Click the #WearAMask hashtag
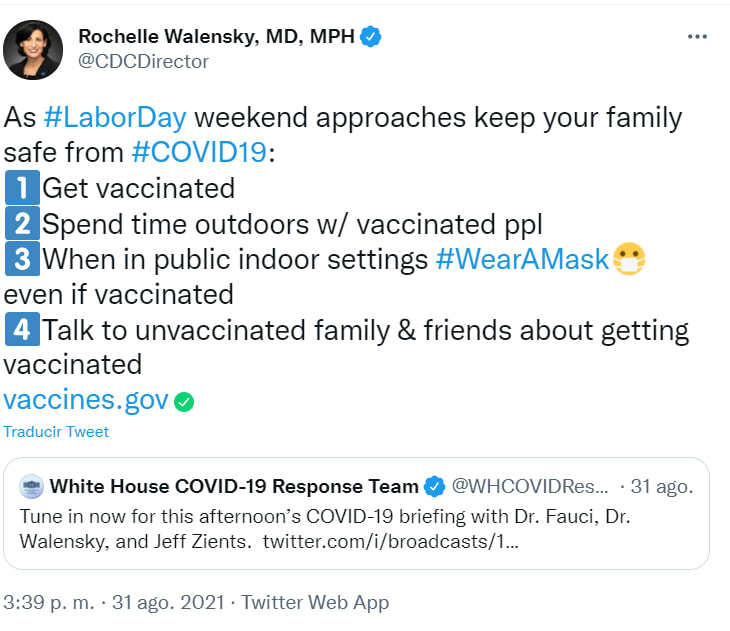730x631 pixels. 523,259
